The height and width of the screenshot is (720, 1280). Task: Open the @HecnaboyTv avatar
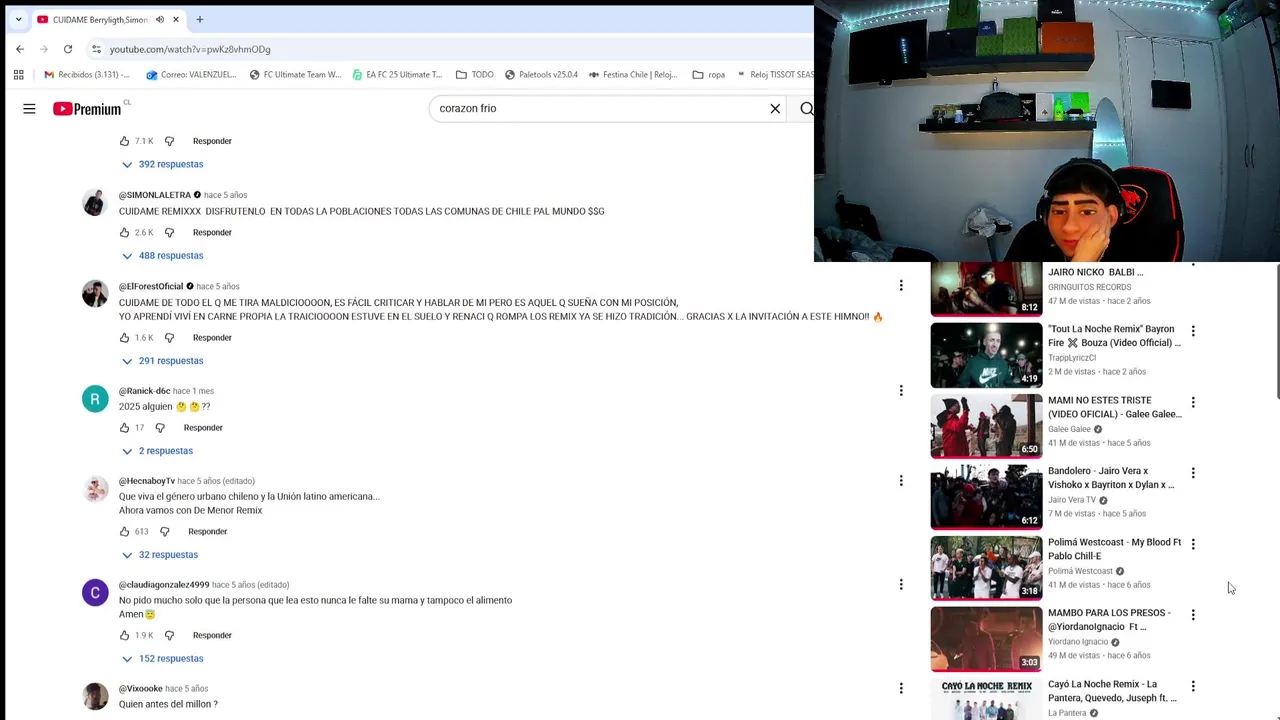pos(95,489)
